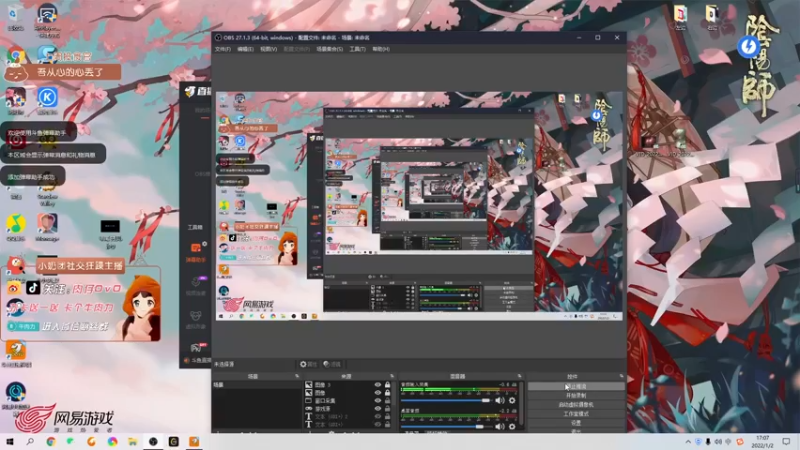Open OBS Studio taskbar icon
The width and height of the screenshot is (800, 450).
click(153, 442)
